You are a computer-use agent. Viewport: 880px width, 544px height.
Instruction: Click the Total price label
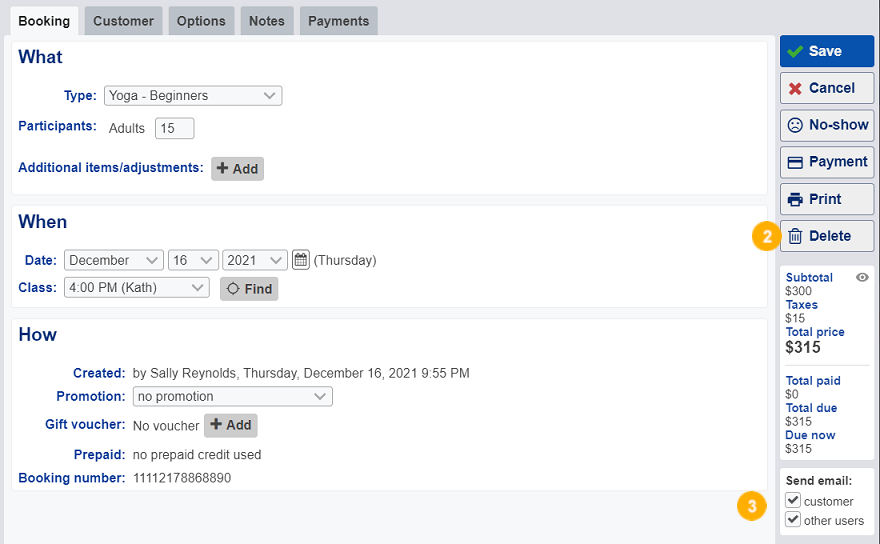[x=815, y=332]
